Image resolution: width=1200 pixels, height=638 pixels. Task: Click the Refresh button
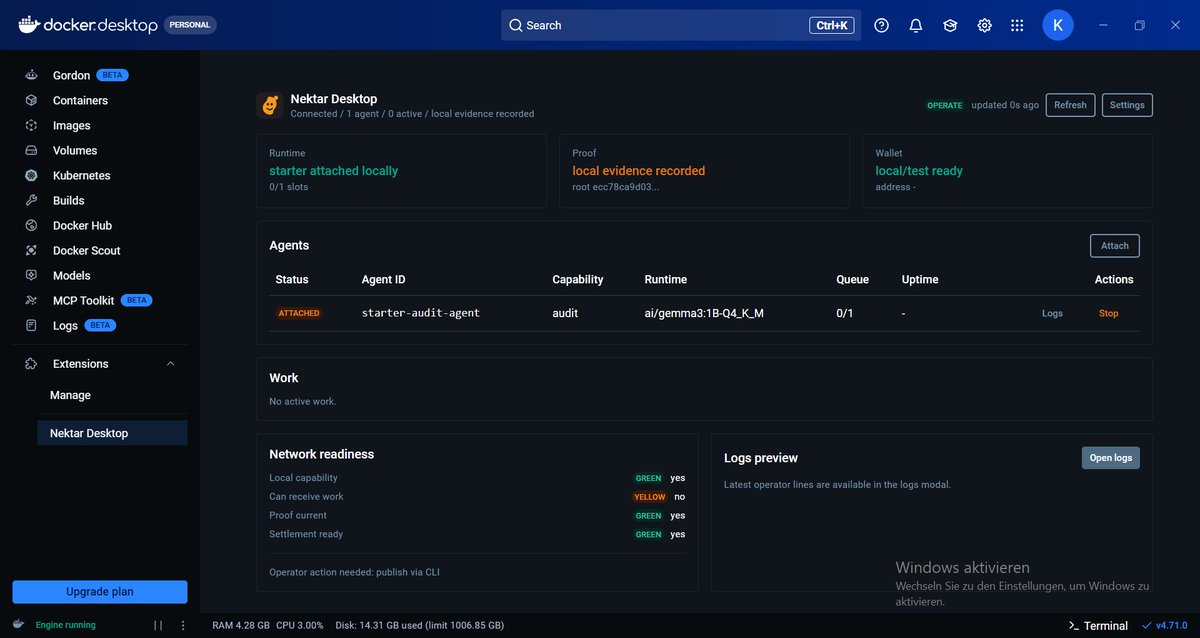1070,105
